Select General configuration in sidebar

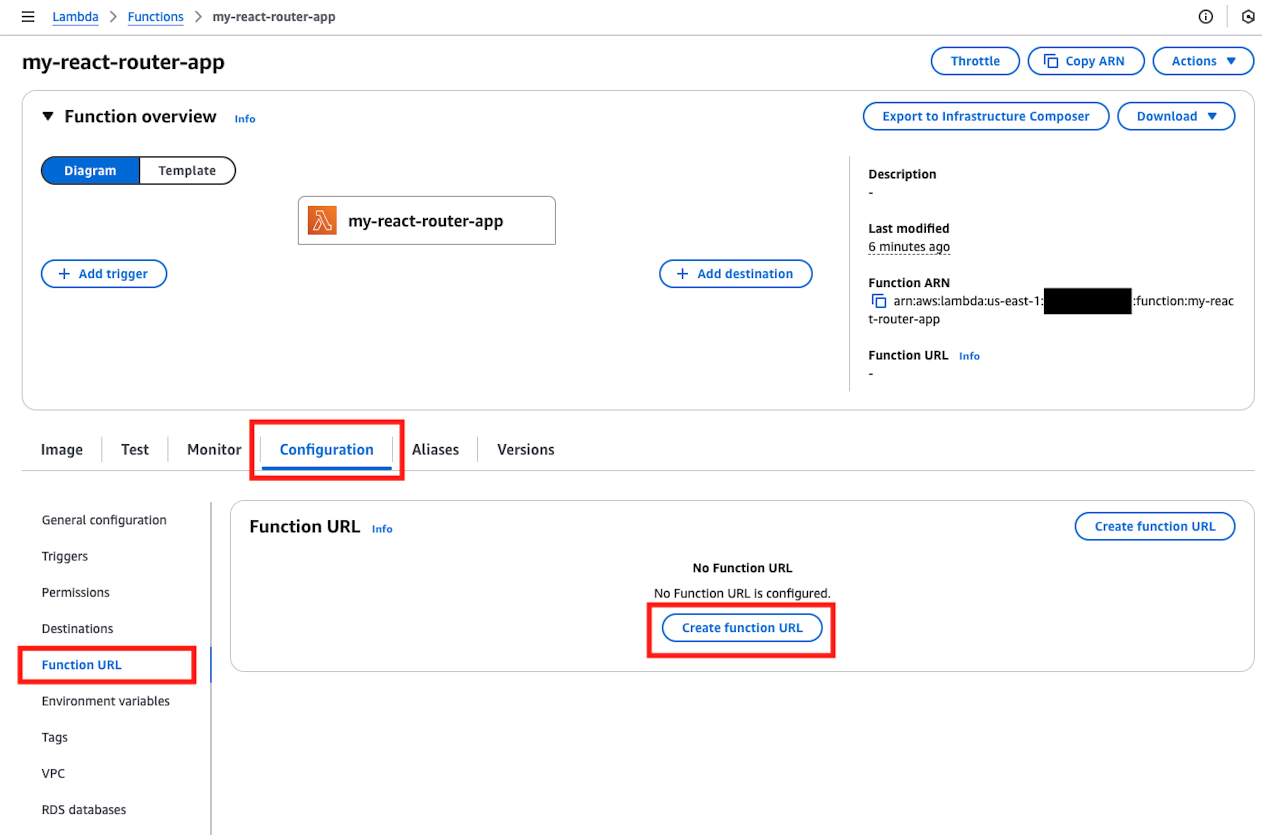tap(104, 520)
